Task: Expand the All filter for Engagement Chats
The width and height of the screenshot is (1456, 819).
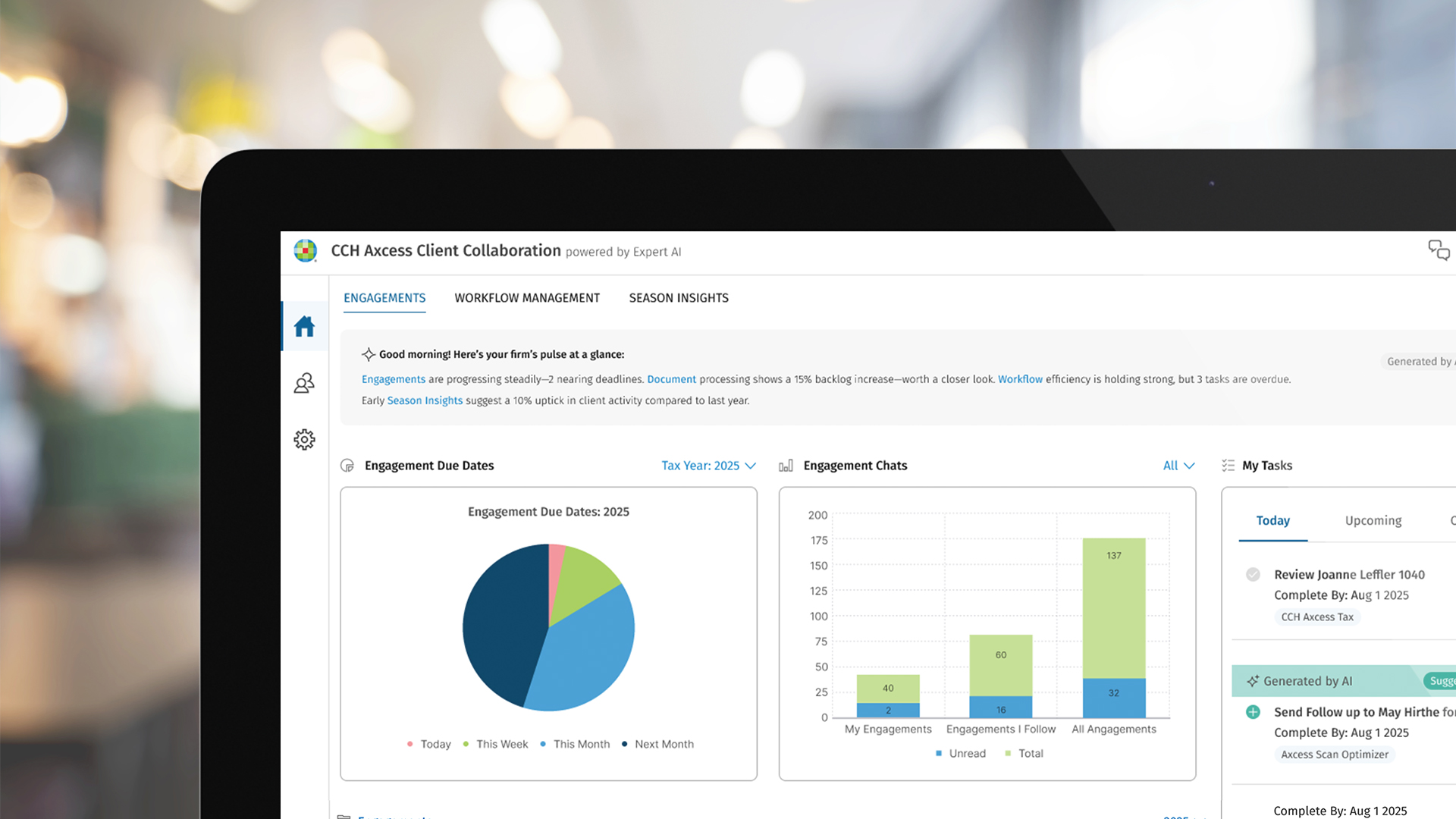Action: click(1178, 466)
